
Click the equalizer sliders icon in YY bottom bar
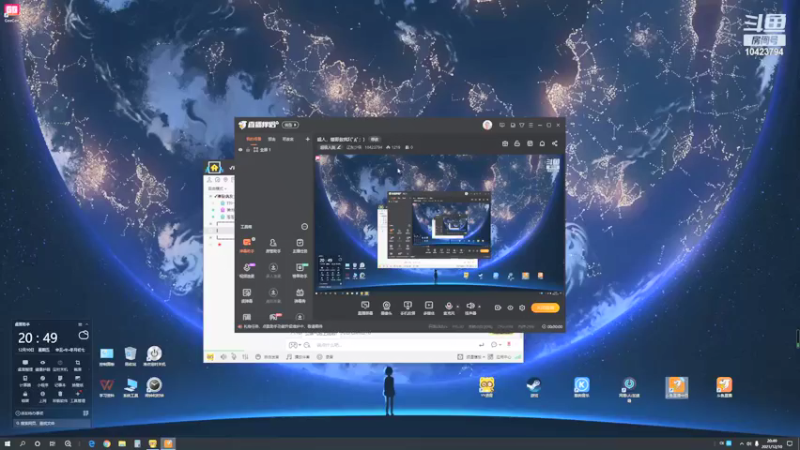click(245, 357)
